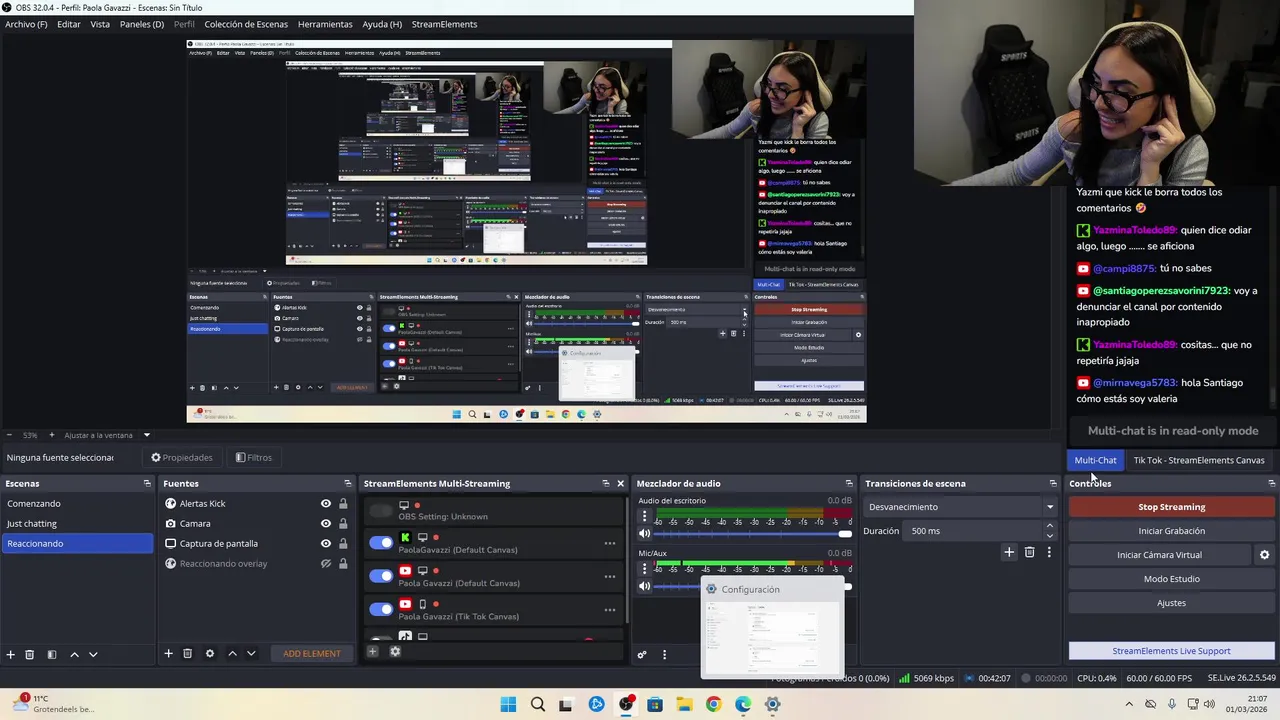Screen dimensions: 1280x720
Task: Open transition properties three-dot menu
Action: click(x=1049, y=552)
